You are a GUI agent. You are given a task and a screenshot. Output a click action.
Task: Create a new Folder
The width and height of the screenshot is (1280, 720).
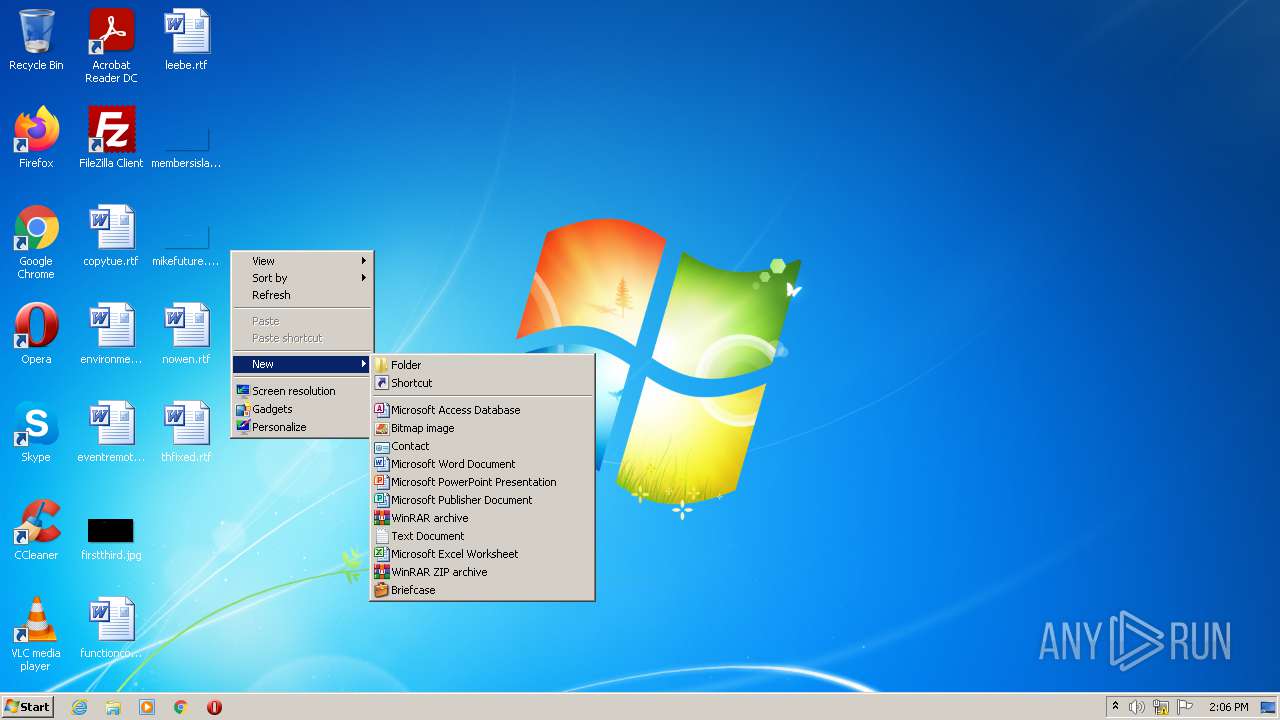pyautogui.click(x=482, y=365)
